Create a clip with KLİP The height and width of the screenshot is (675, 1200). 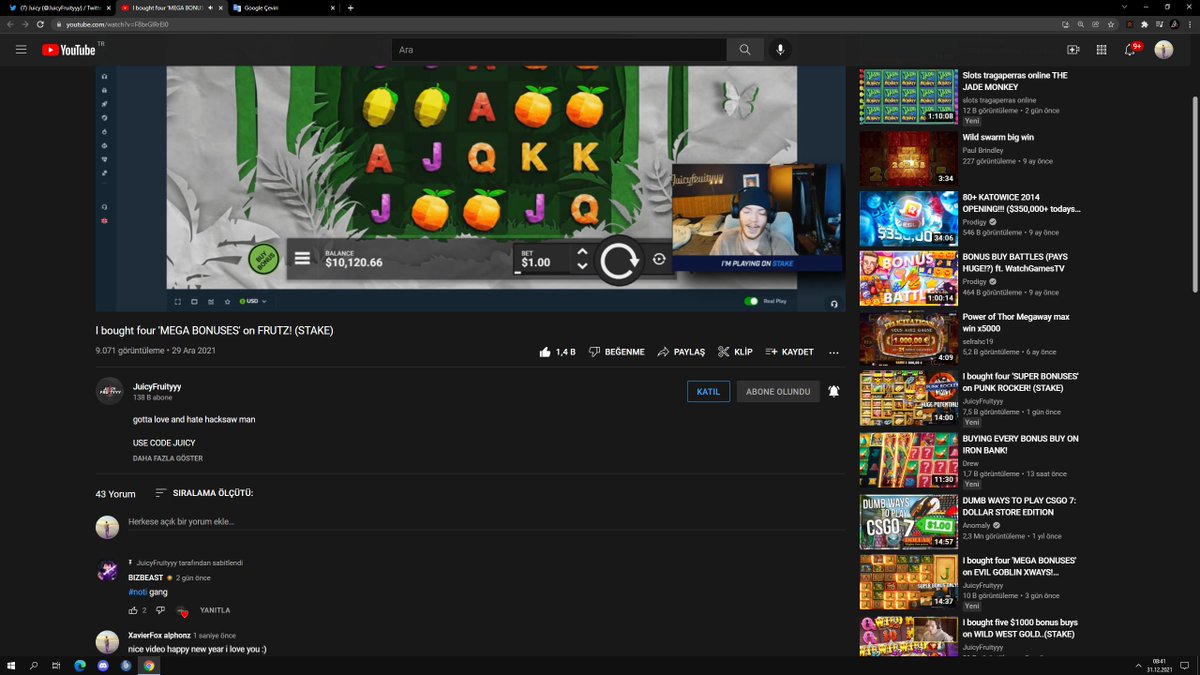pos(735,352)
